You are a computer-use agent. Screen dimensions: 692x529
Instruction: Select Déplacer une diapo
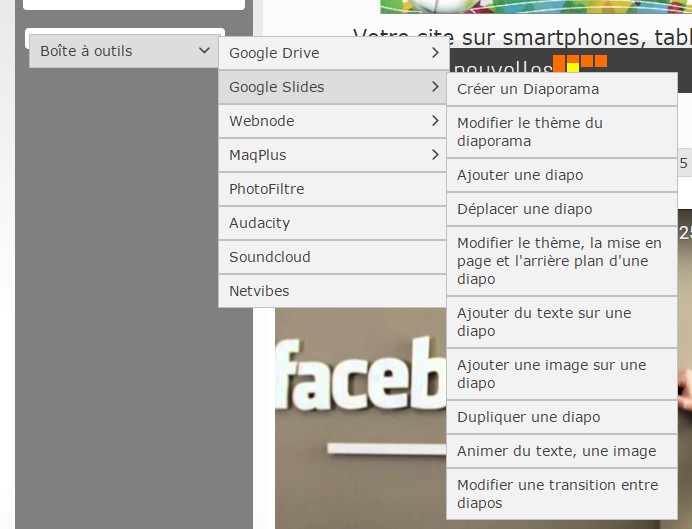562,209
